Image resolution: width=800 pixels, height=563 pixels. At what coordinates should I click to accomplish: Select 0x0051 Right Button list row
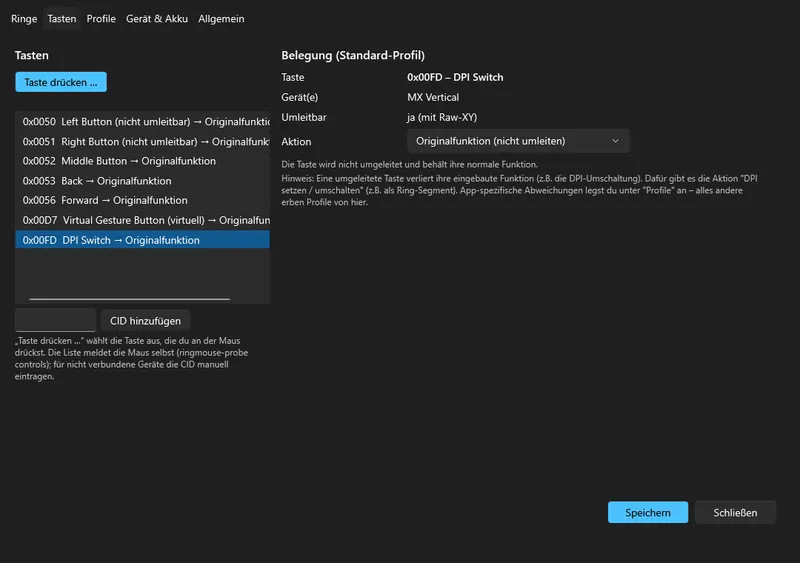coord(142,141)
